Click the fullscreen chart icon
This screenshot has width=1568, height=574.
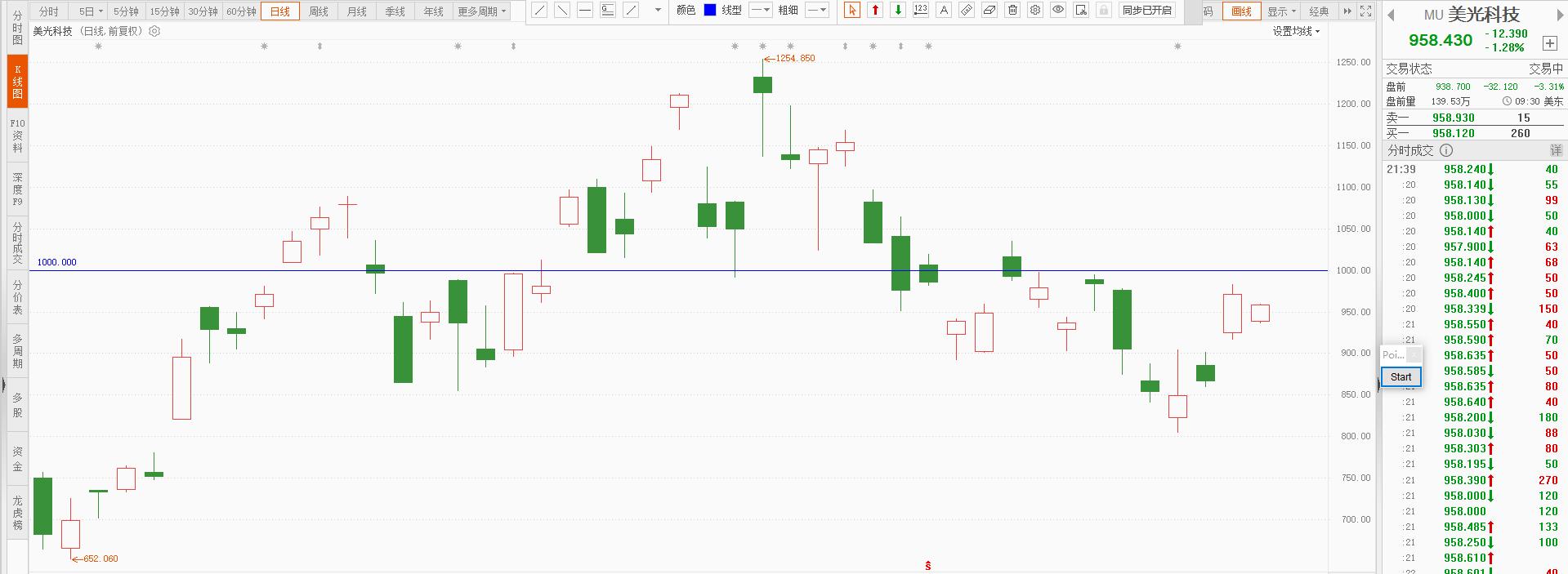pos(1366,11)
